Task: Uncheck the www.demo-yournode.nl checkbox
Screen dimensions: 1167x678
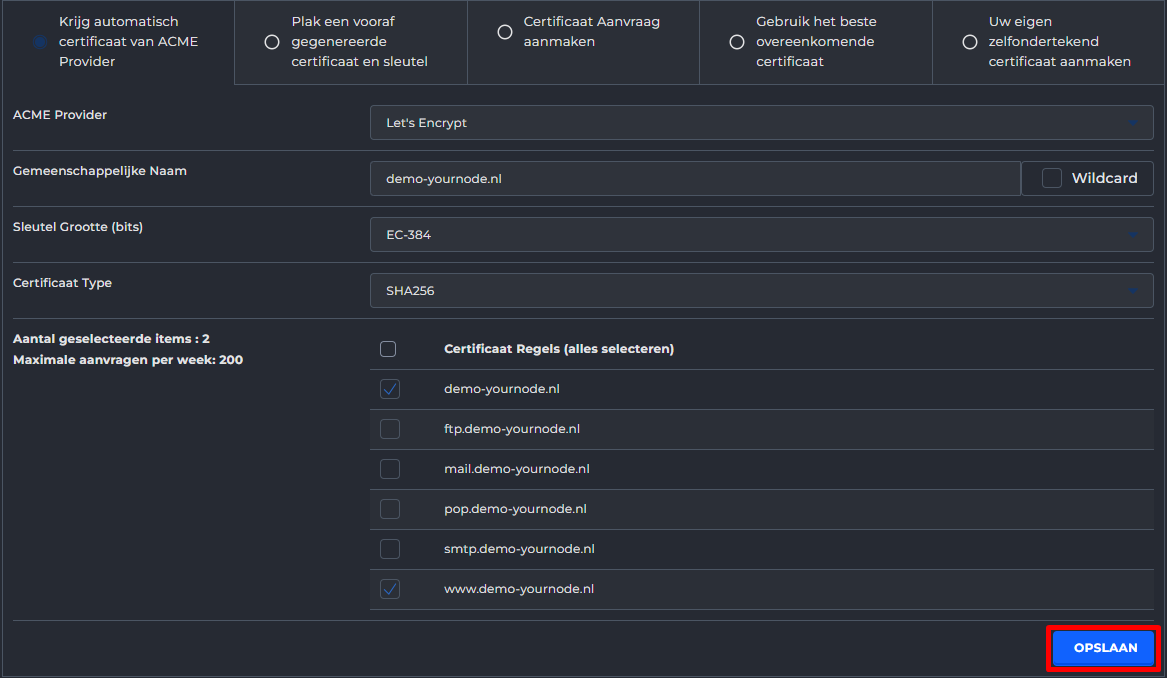Action: (390, 589)
